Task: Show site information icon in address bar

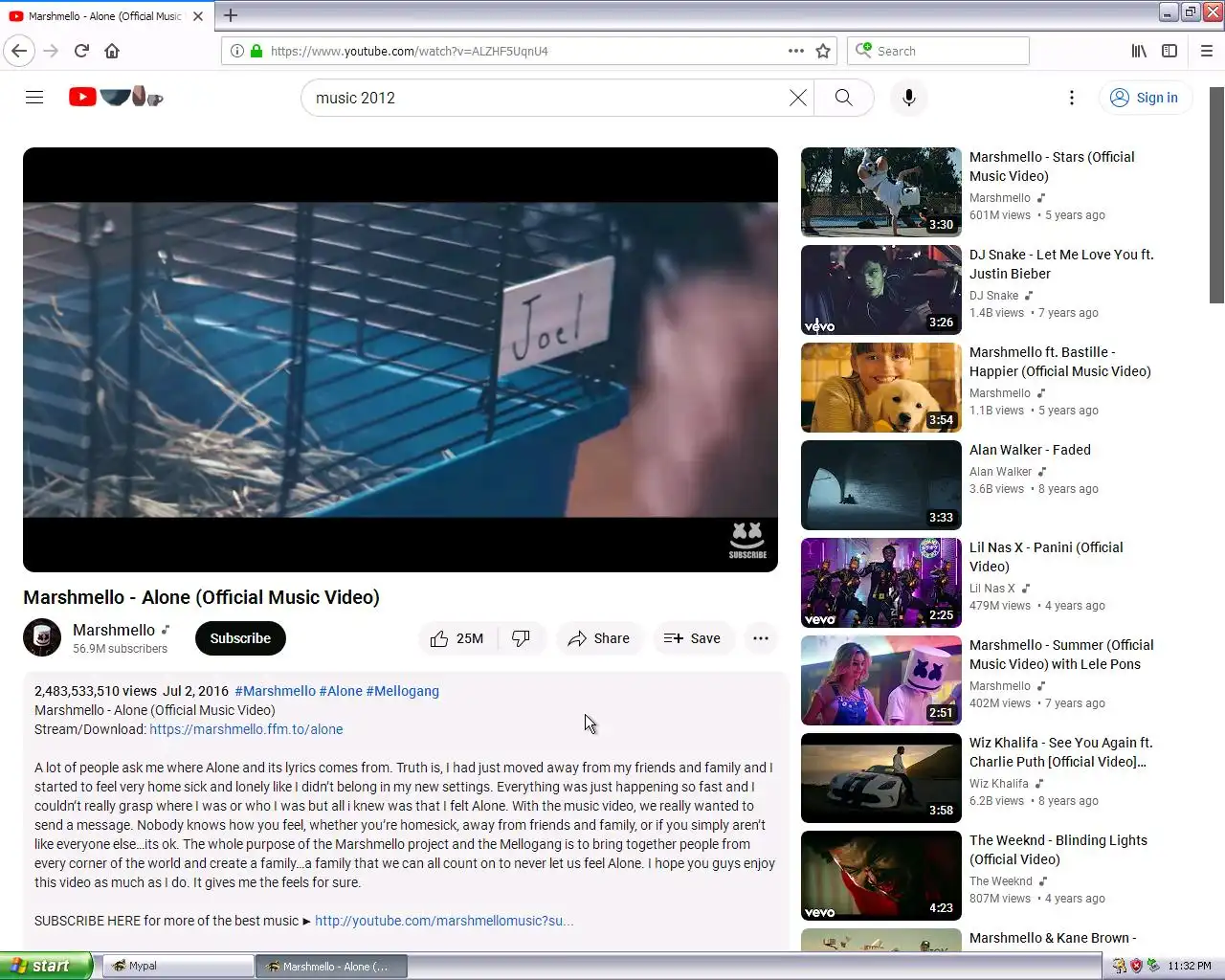Action: click(x=237, y=51)
